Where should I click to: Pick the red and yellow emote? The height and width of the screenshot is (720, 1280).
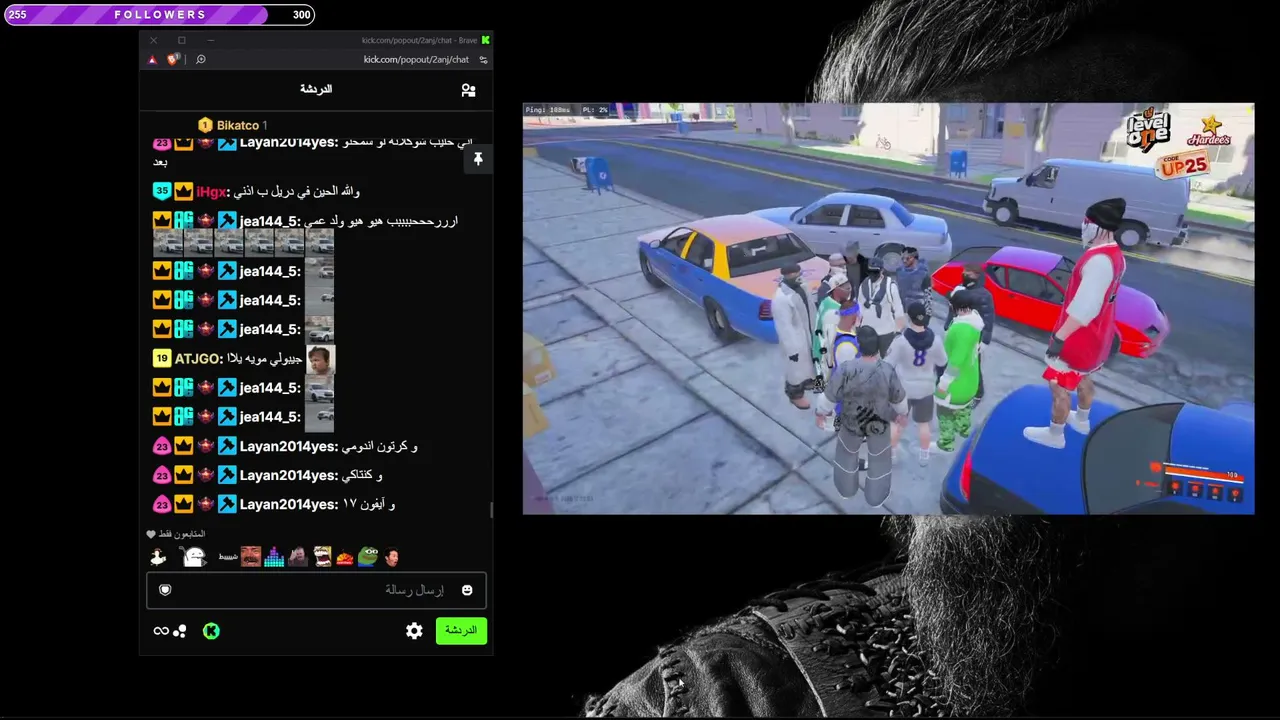[345, 558]
